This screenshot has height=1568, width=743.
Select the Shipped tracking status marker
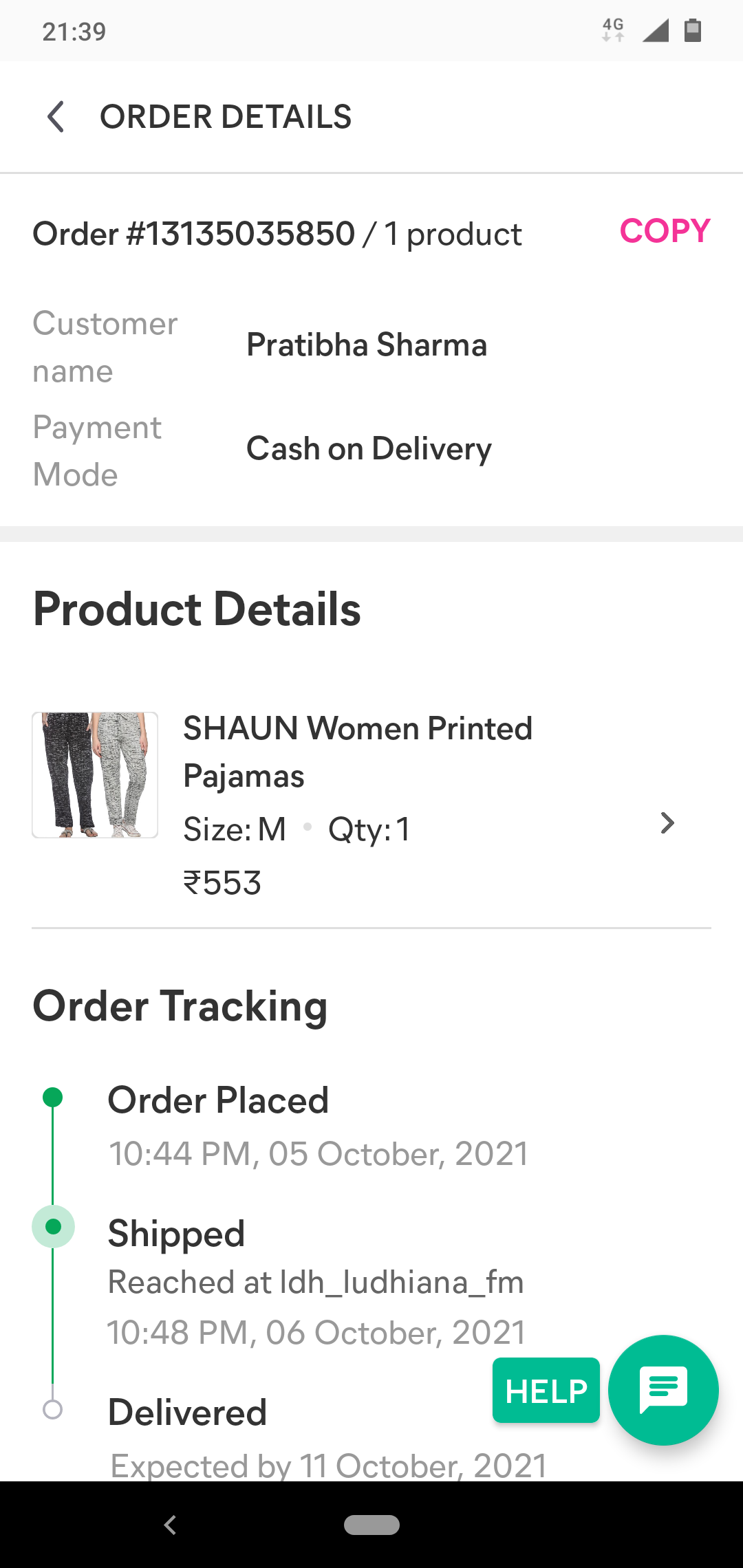(53, 1226)
